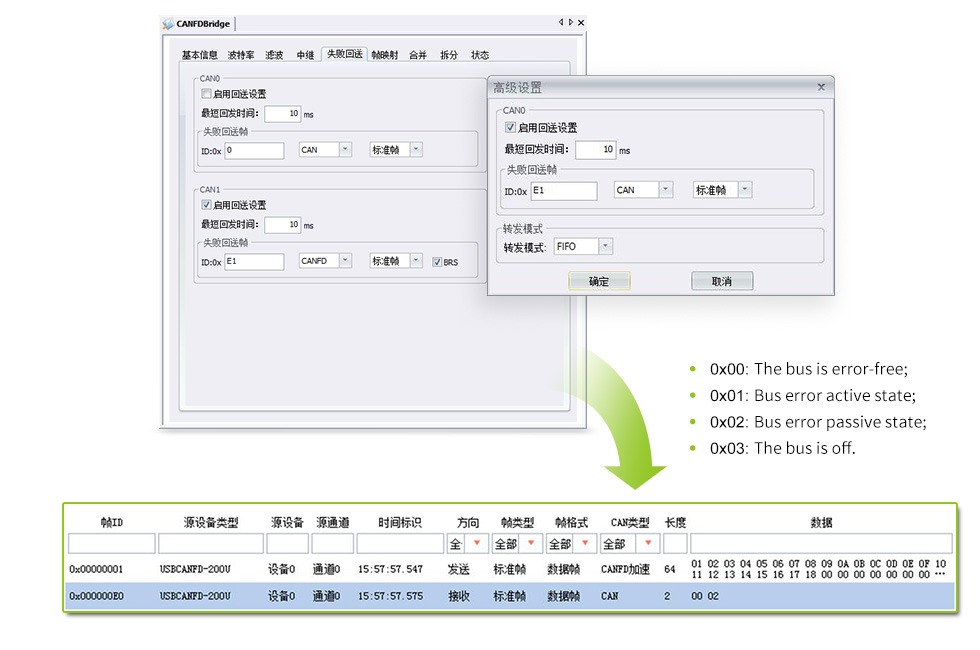Open the 方向 filter dropdown in the table
The height and width of the screenshot is (650, 980).
[476, 544]
